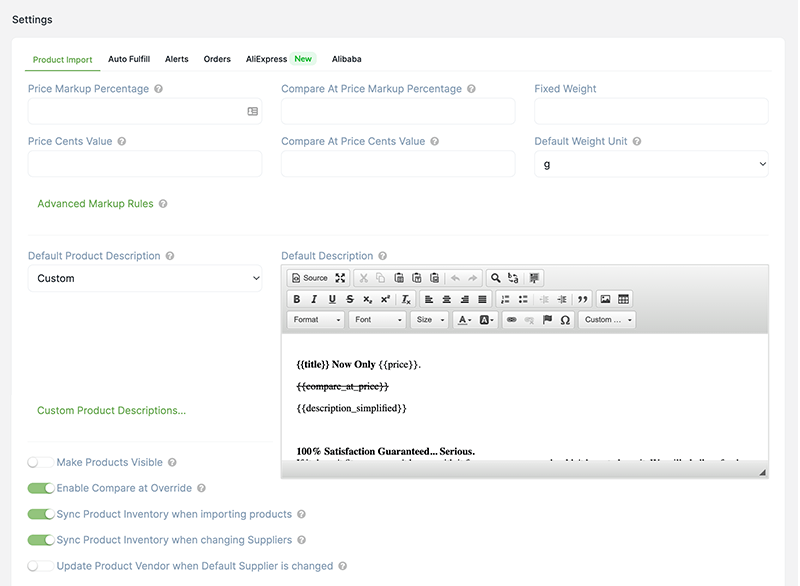Open the Alibaba tab
800x586 pixels.
(346, 59)
